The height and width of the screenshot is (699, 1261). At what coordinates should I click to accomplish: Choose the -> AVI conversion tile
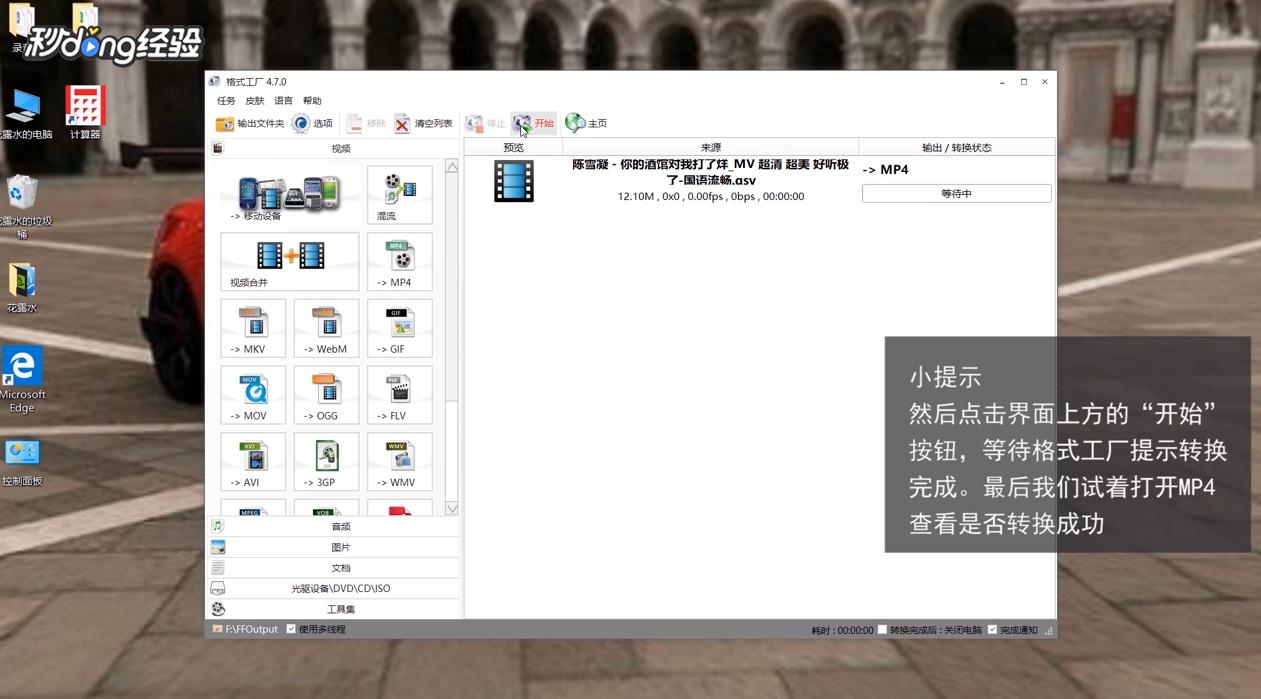tap(253, 462)
